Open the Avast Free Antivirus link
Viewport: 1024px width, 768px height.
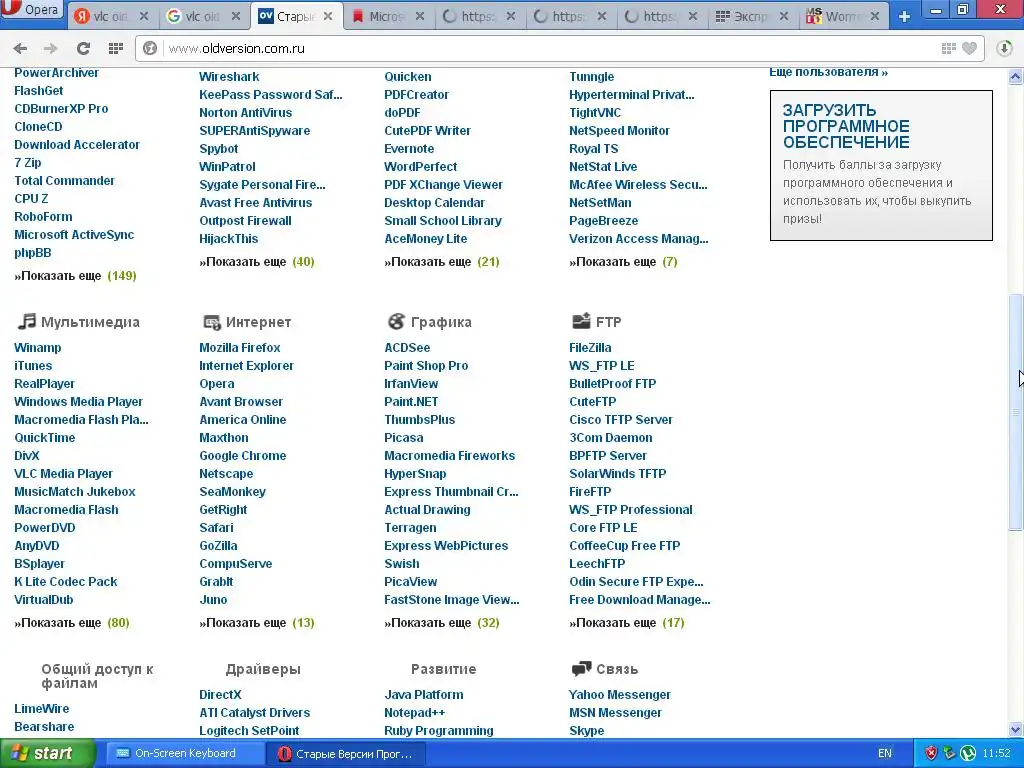pyautogui.click(x=255, y=203)
